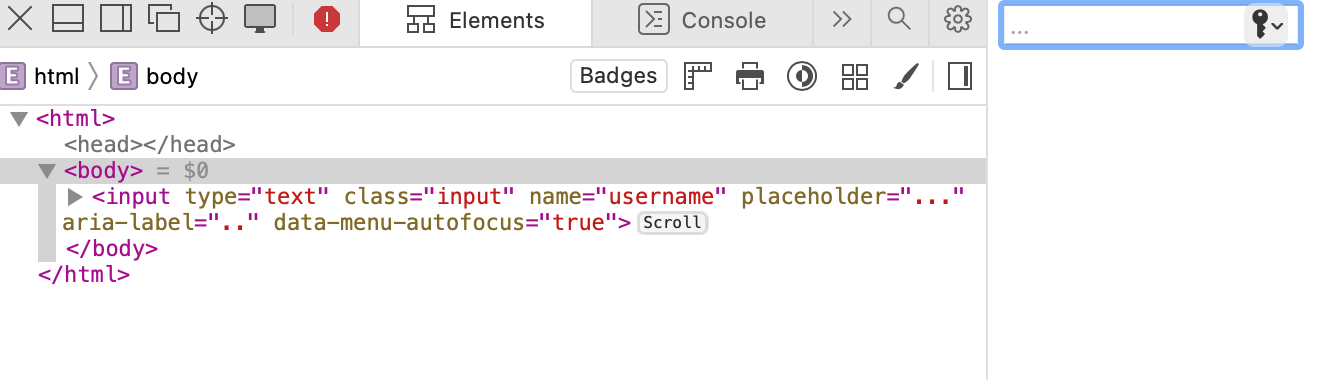
Task: Select the <head></head> node
Action: tap(150, 145)
